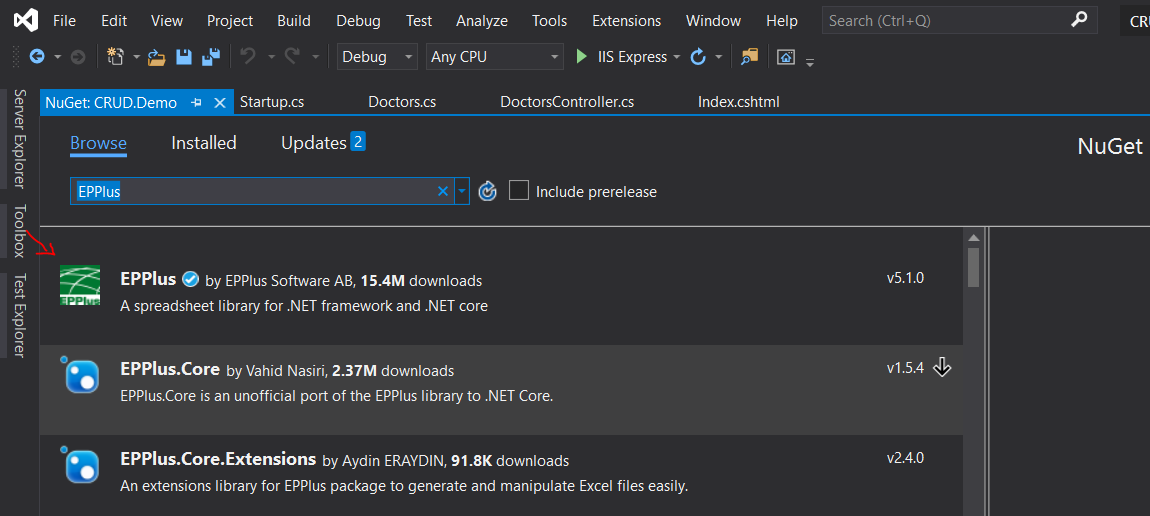Click the Redo arrow icon
The height and width of the screenshot is (516, 1150).
292,56
